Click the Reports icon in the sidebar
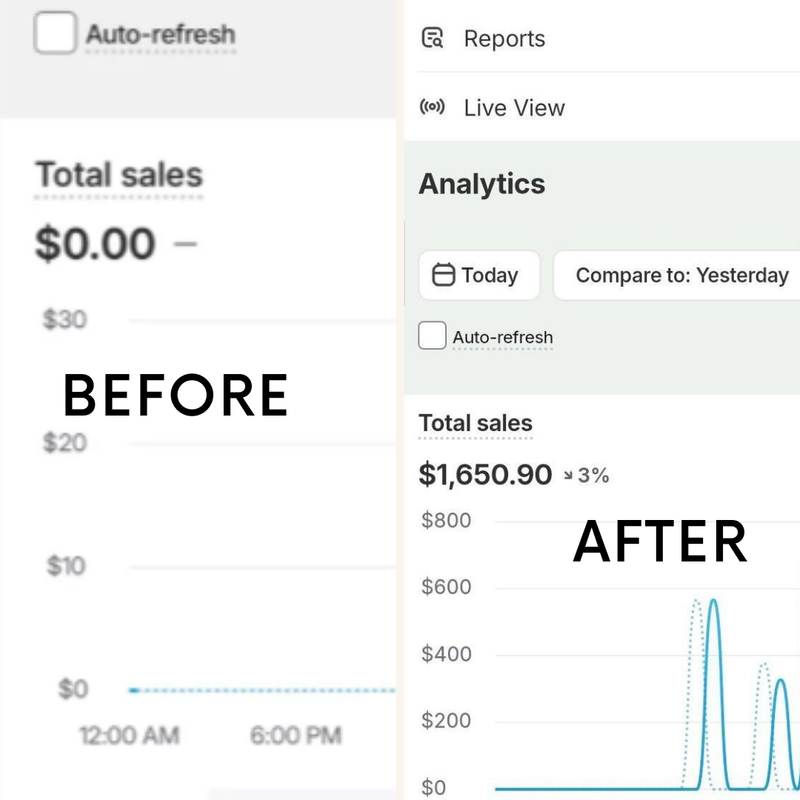 click(x=433, y=39)
